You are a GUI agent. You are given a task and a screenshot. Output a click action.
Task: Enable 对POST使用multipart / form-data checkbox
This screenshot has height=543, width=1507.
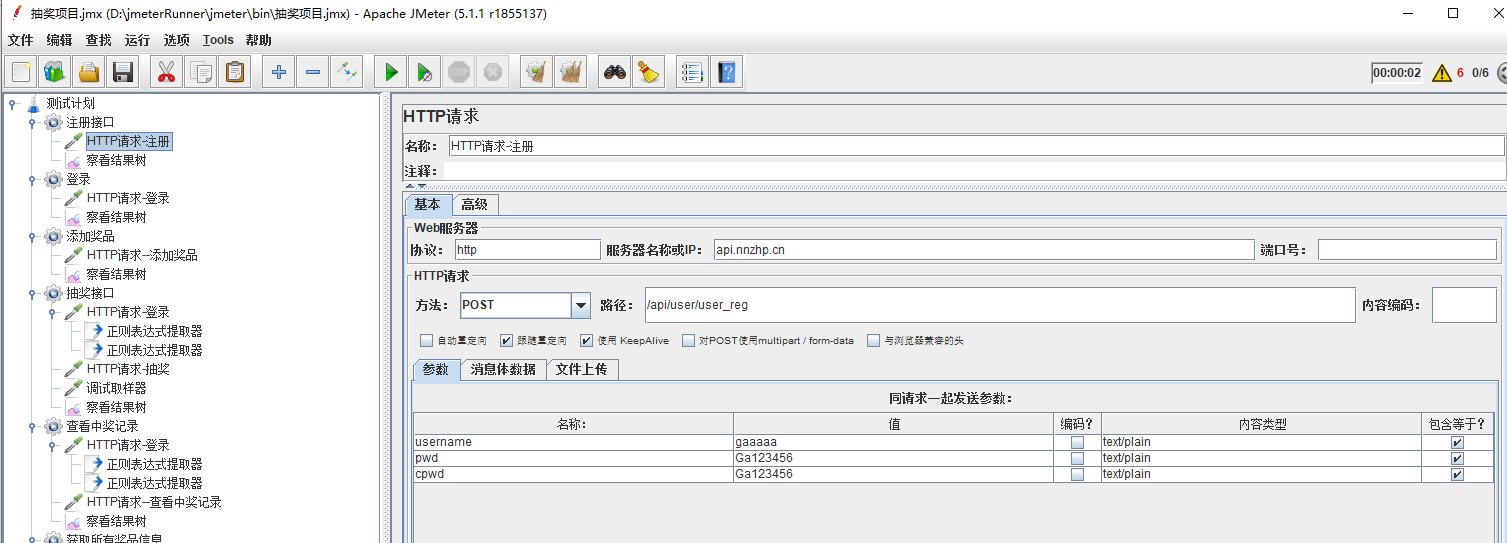pyautogui.click(x=688, y=340)
